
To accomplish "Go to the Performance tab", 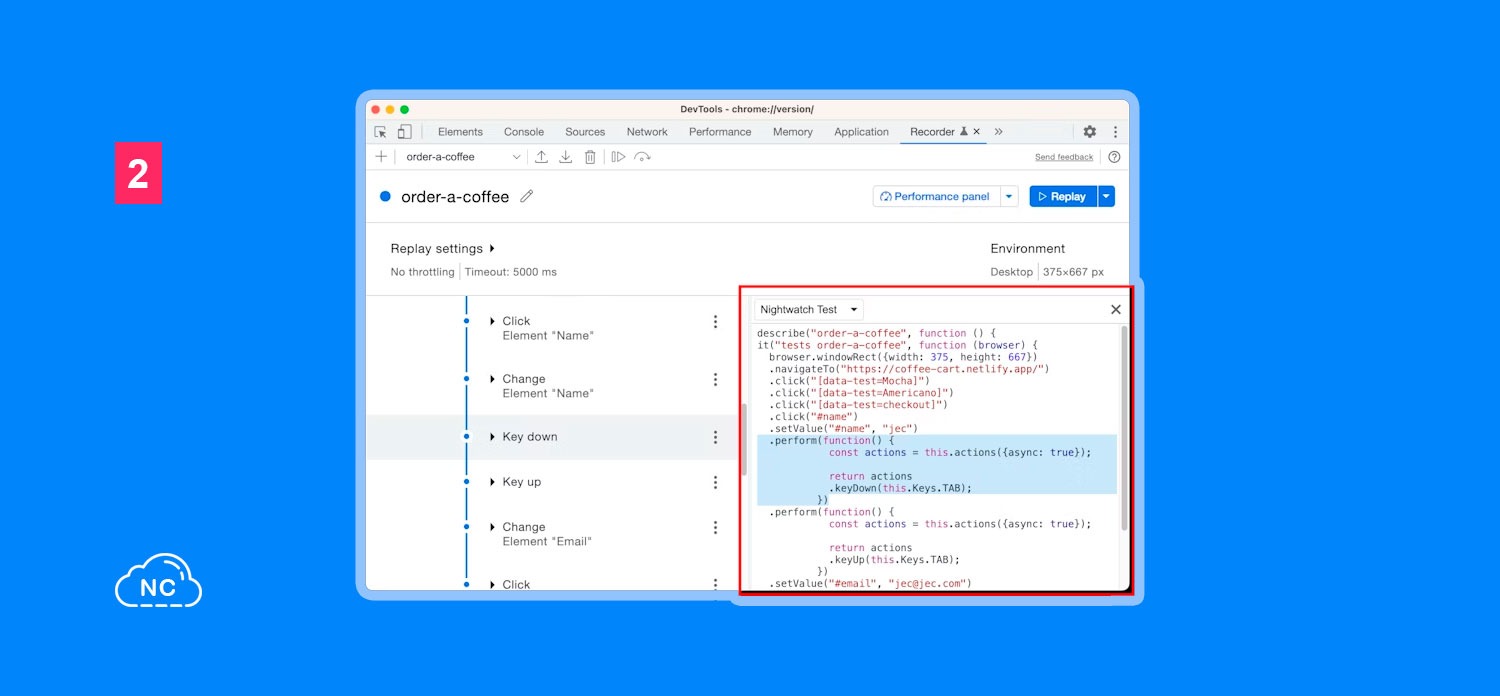I will pyautogui.click(x=720, y=132).
